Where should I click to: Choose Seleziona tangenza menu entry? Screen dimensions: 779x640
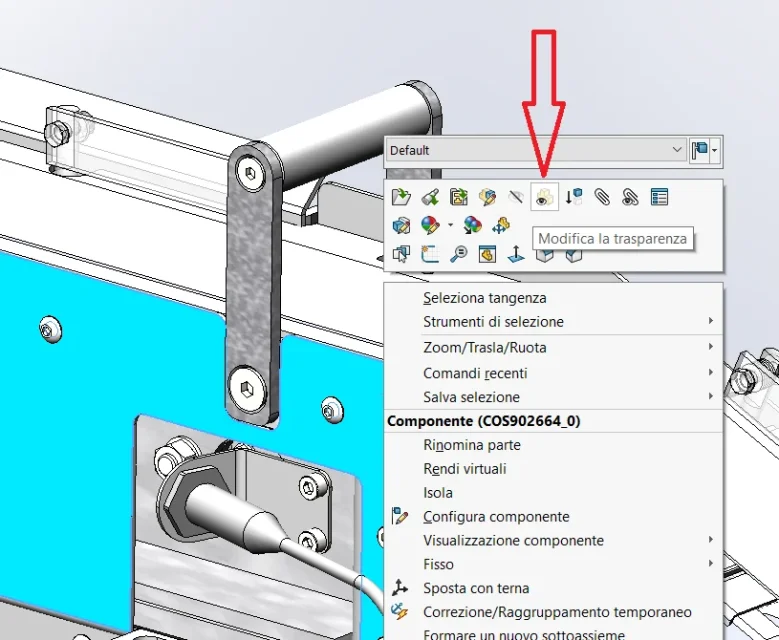click(x=484, y=298)
